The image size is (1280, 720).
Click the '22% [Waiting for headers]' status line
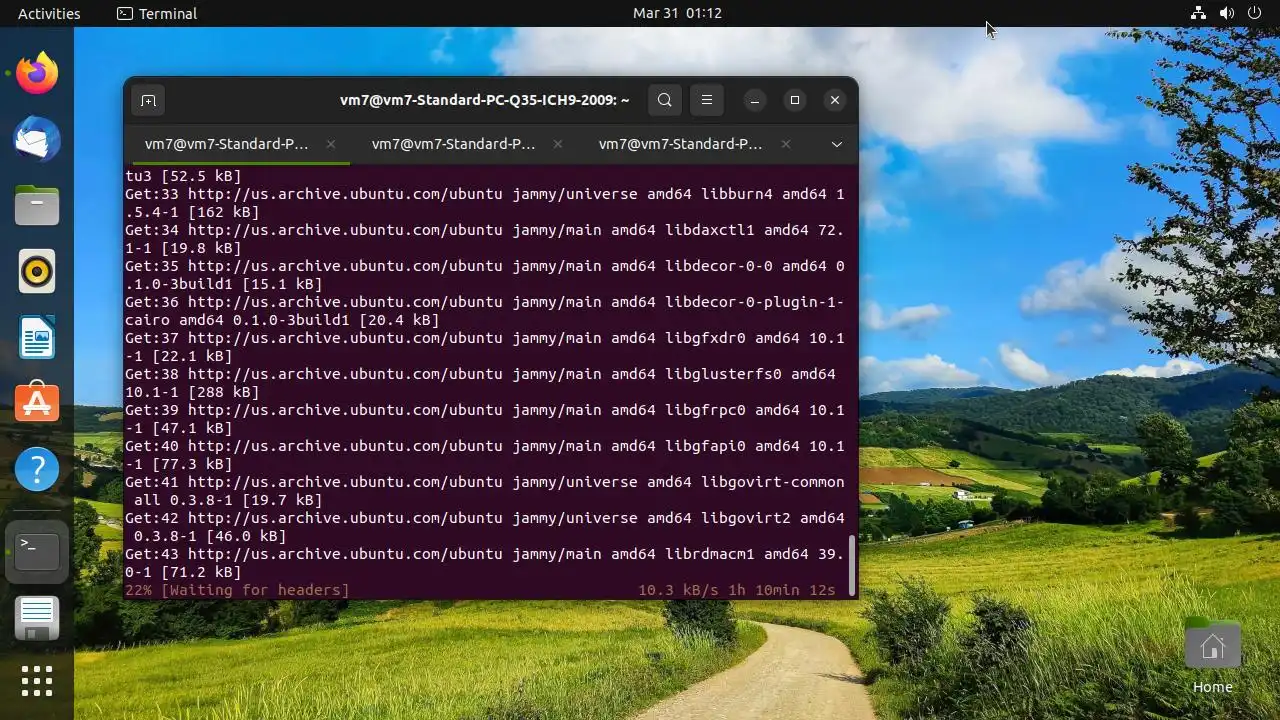(237, 590)
